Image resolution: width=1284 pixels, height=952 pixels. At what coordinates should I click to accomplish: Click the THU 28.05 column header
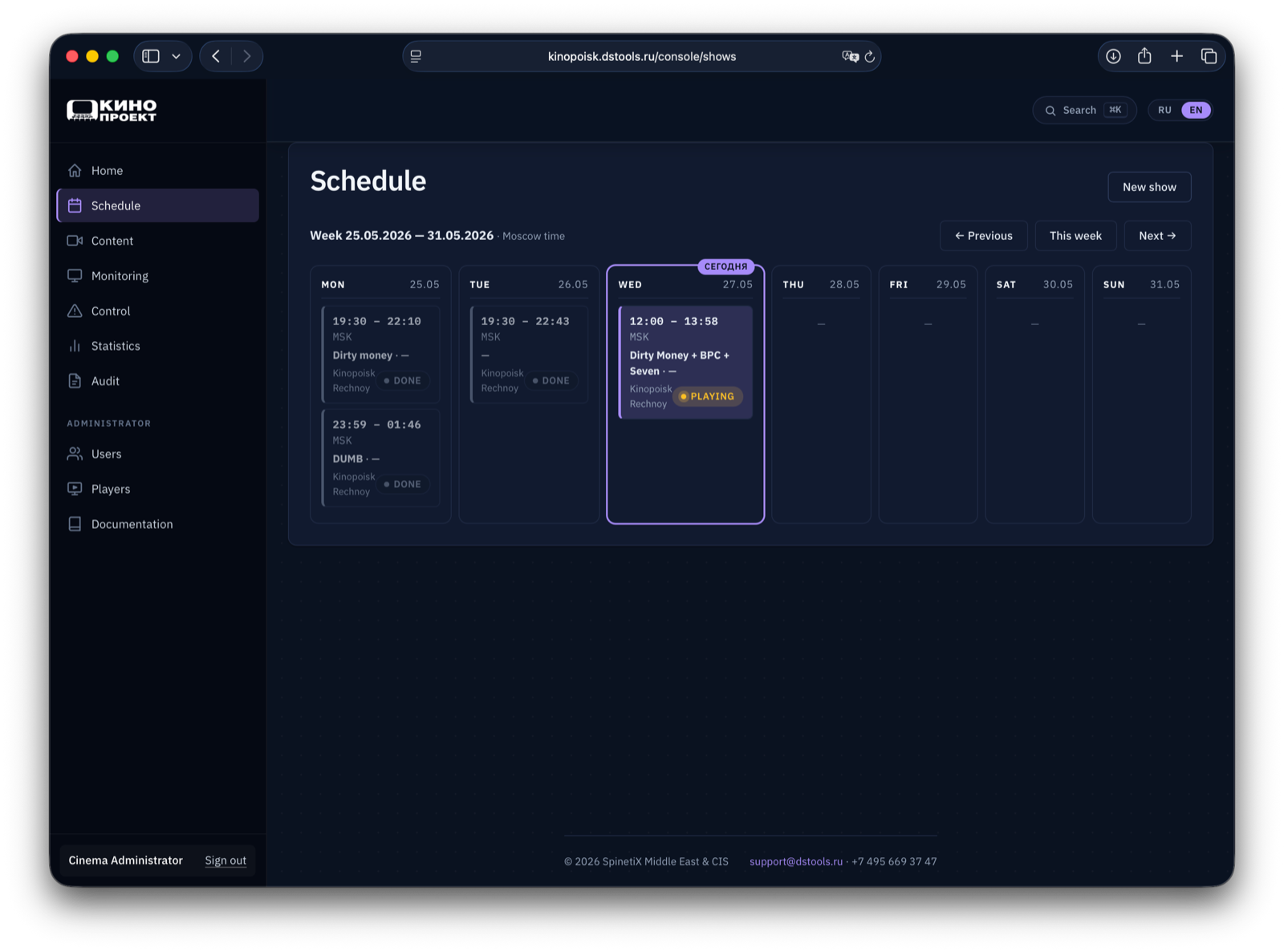tap(821, 285)
